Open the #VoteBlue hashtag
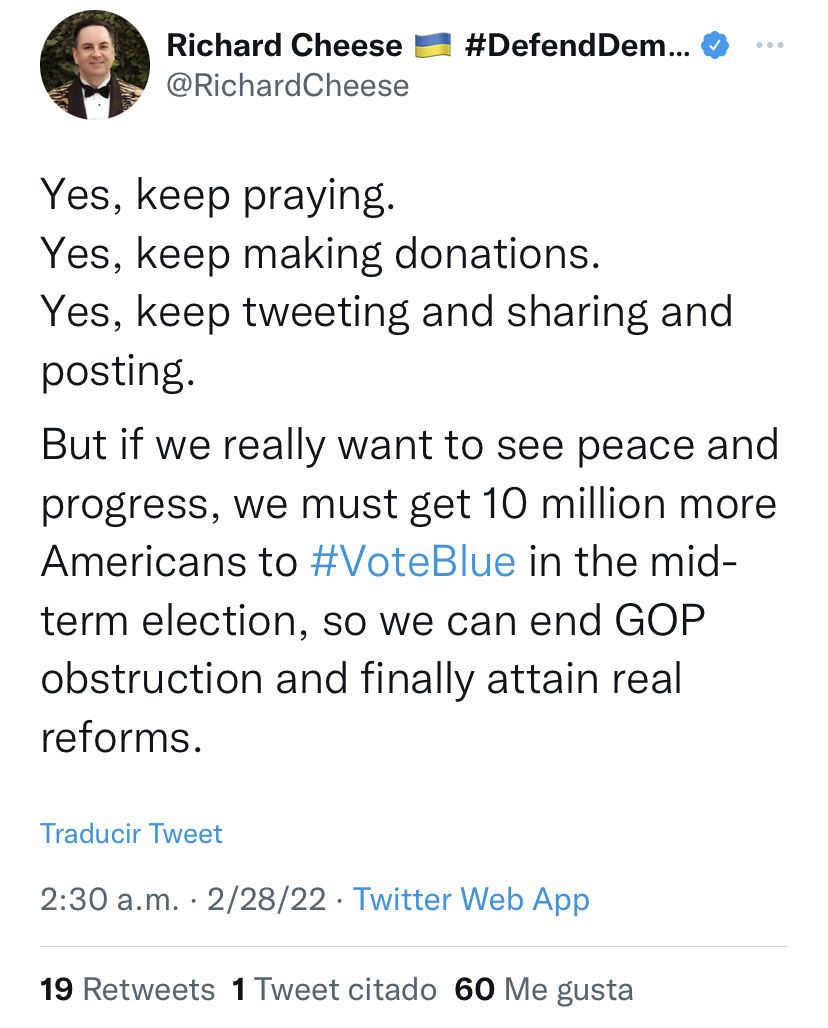 tap(413, 561)
